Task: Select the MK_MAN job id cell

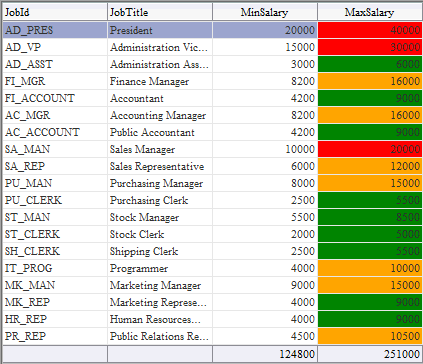Action: 55,285
